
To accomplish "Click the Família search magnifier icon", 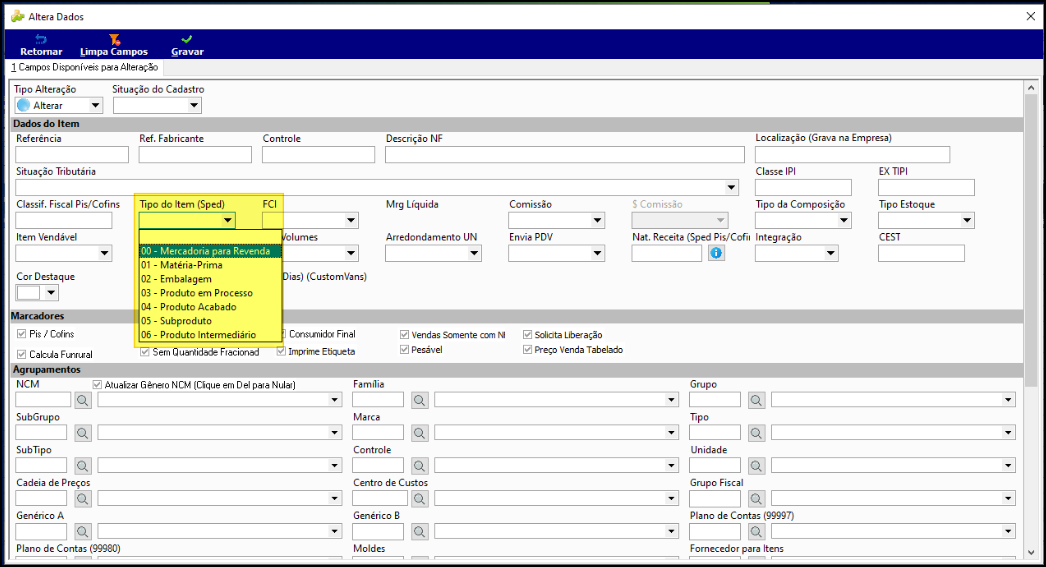I will [x=419, y=400].
